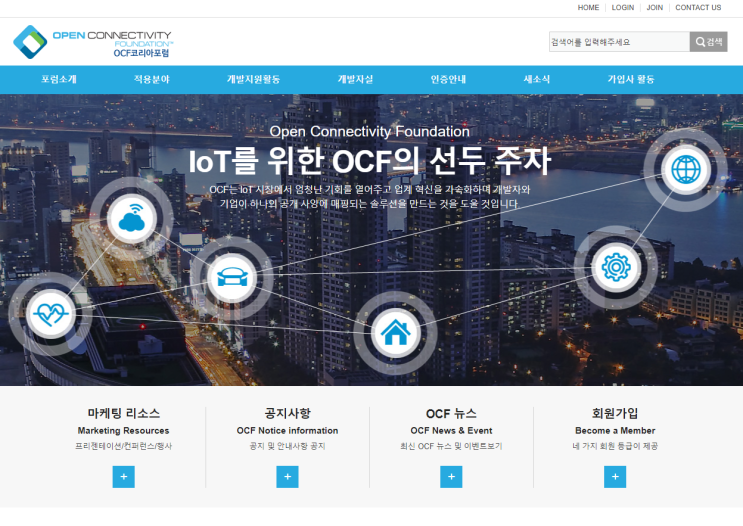Viewport: 743px width, 526px height.
Task: Open Marketing Resources with its plus button
Action: point(124,477)
